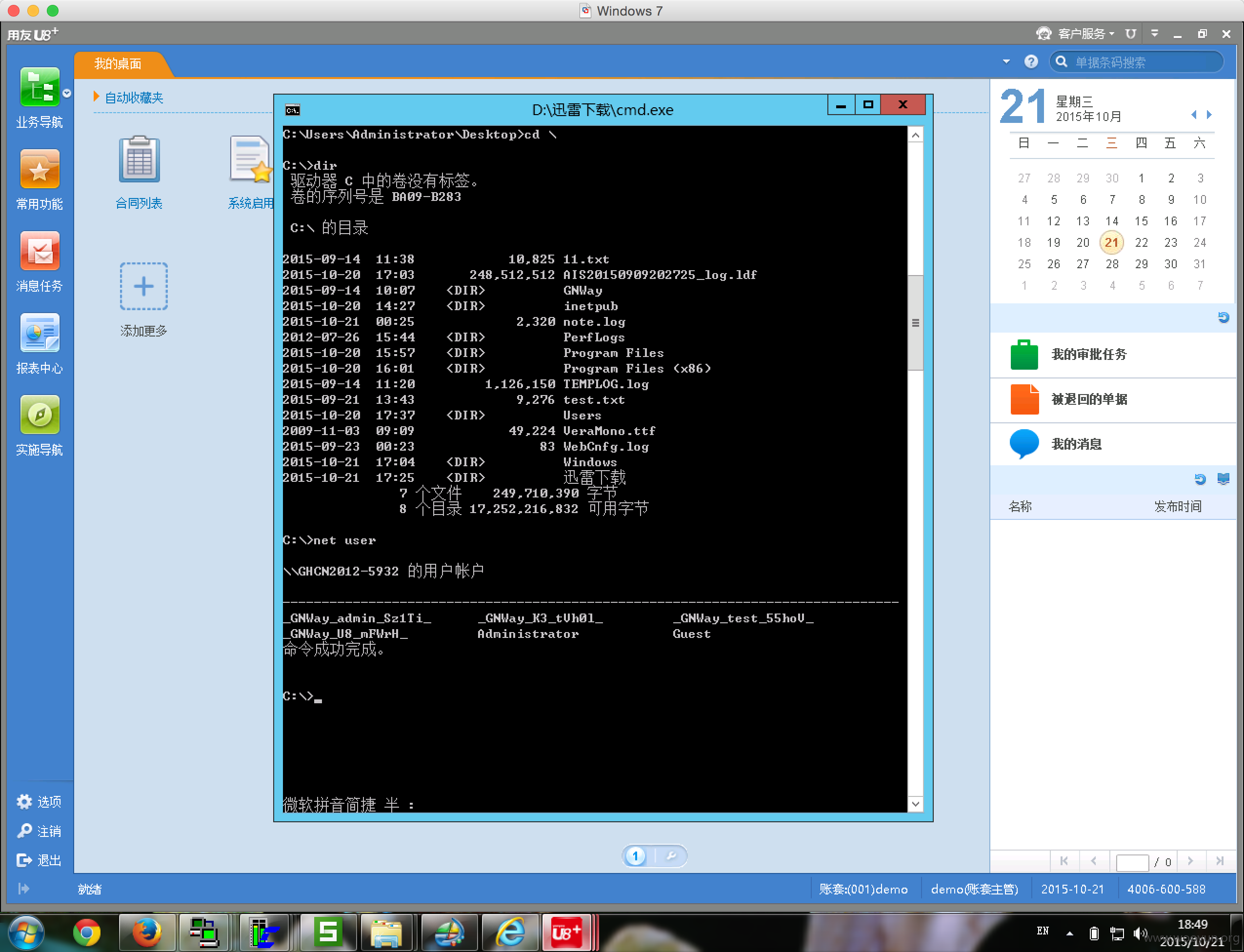Select desktop page 1 indicator
The width and height of the screenshot is (1244, 952).
pos(635,855)
